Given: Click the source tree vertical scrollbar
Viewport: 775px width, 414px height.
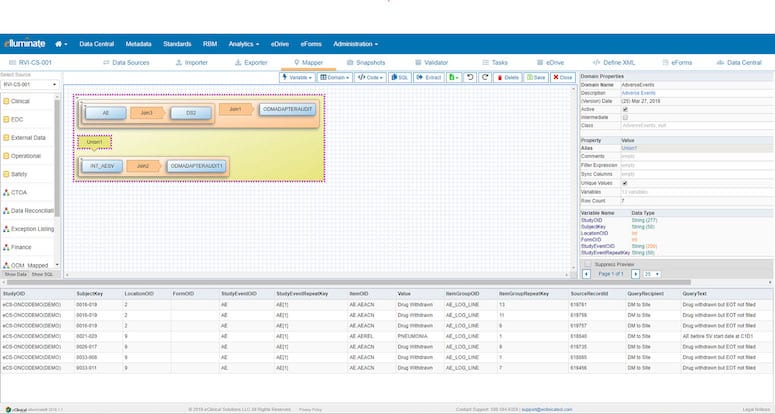Looking at the screenshot, I should [57, 158].
